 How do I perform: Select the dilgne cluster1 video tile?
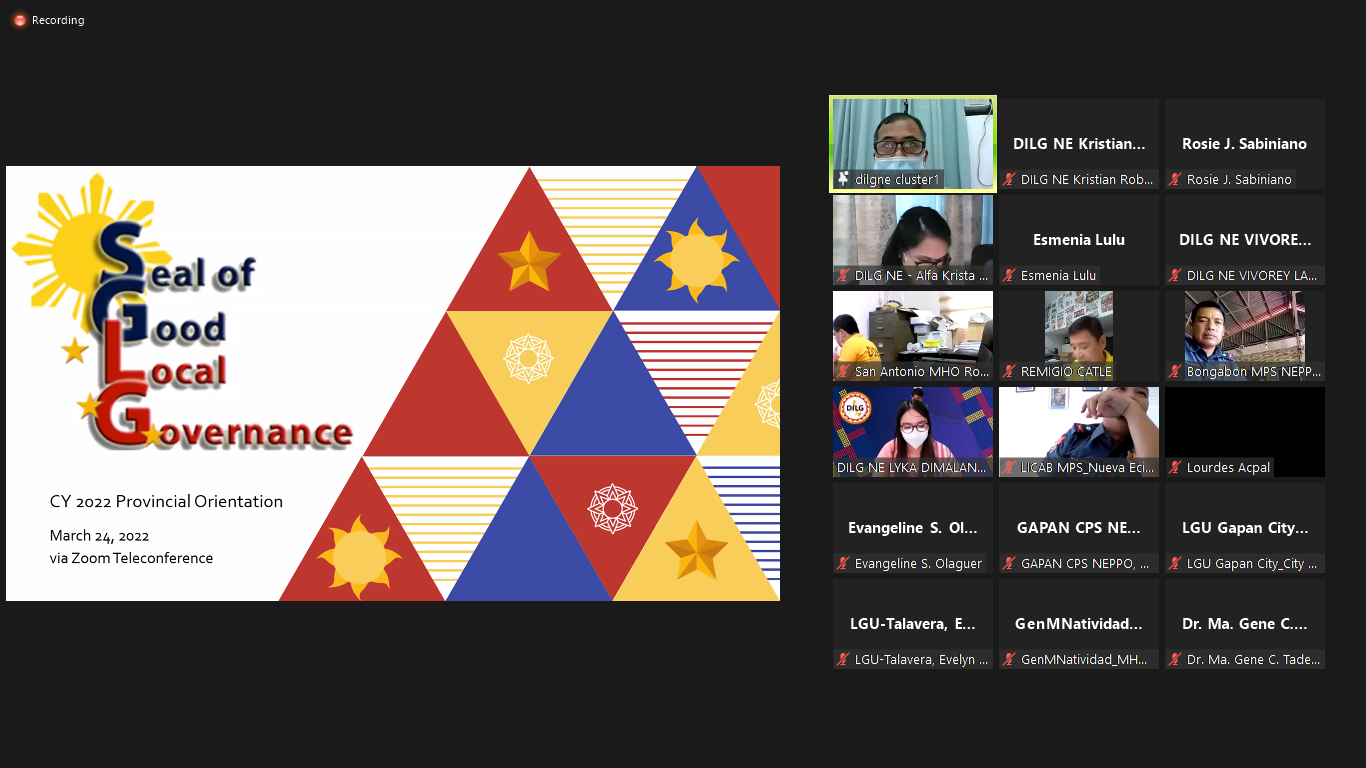(913, 144)
